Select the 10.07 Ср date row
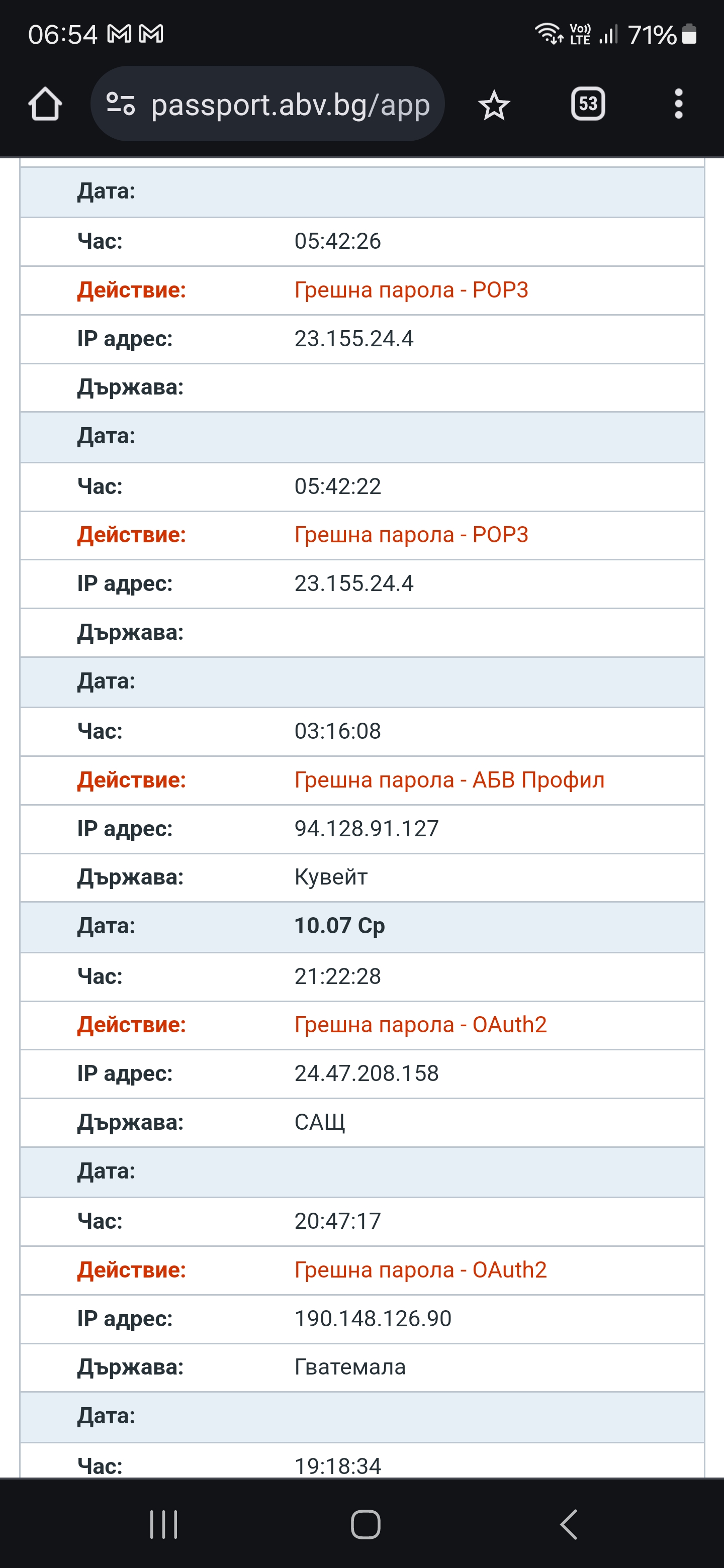Image resolution: width=724 pixels, height=1568 pixels. [x=339, y=926]
